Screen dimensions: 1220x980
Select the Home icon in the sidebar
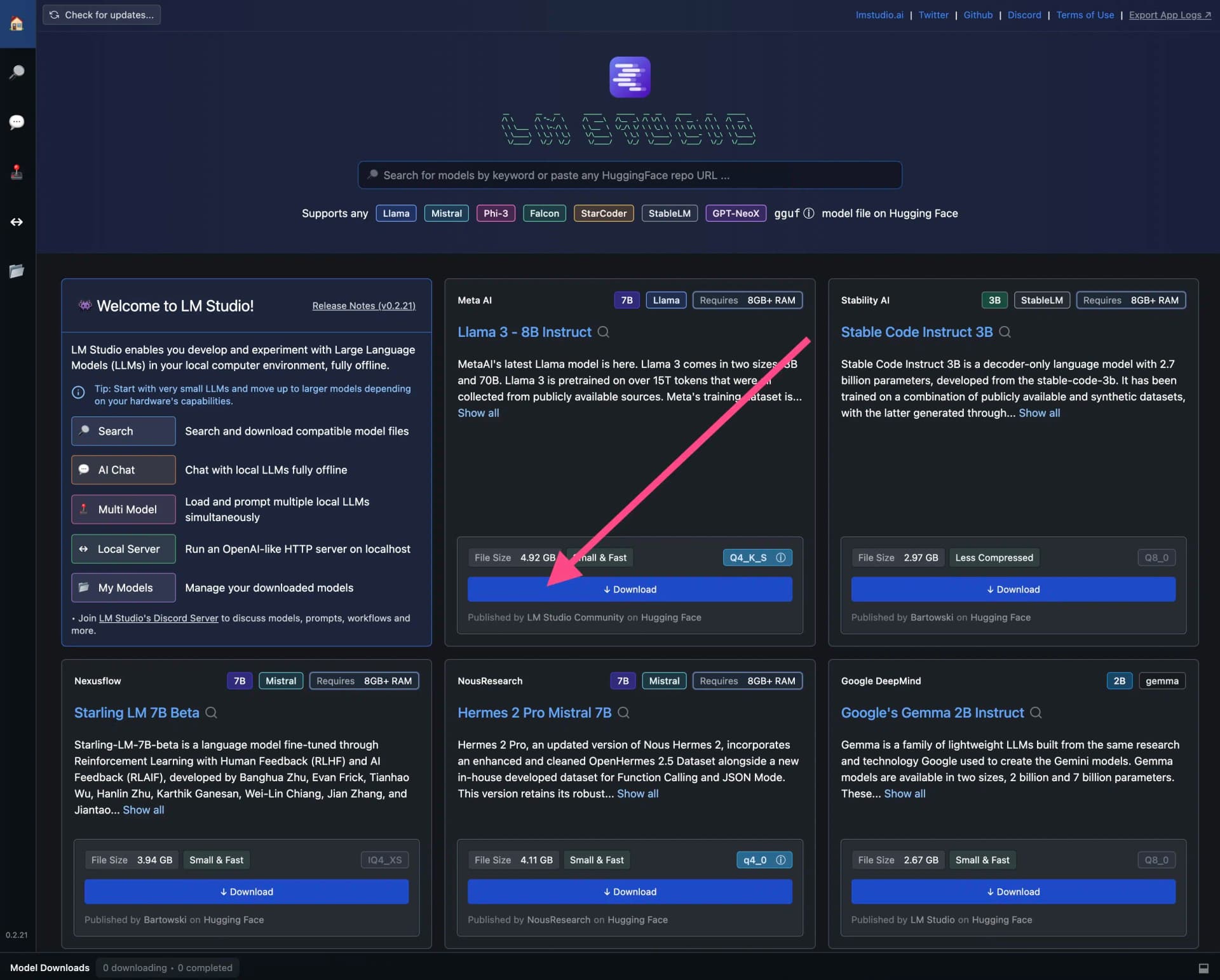point(17,22)
